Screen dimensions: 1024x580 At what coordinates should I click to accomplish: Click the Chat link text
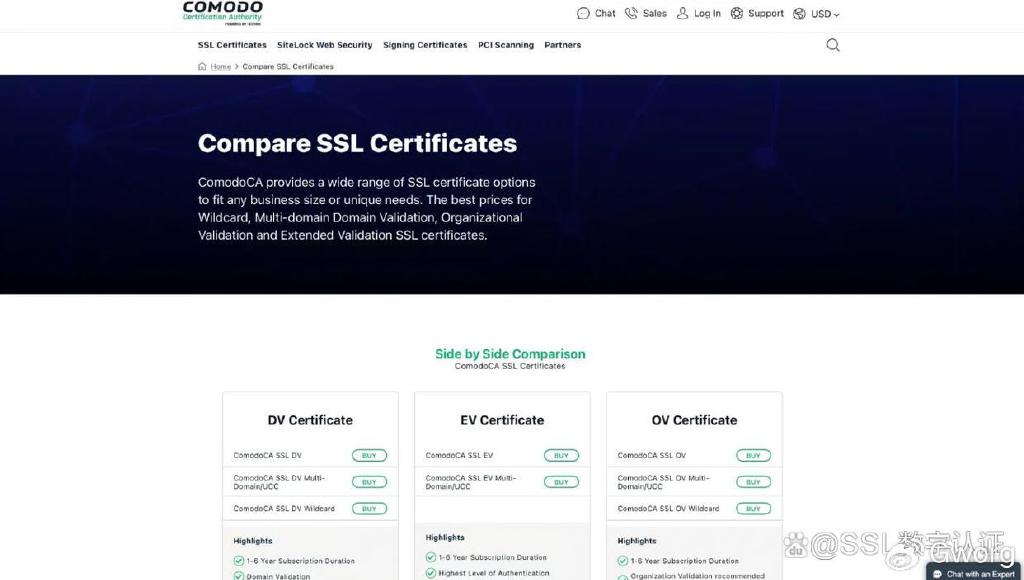(605, 13)
